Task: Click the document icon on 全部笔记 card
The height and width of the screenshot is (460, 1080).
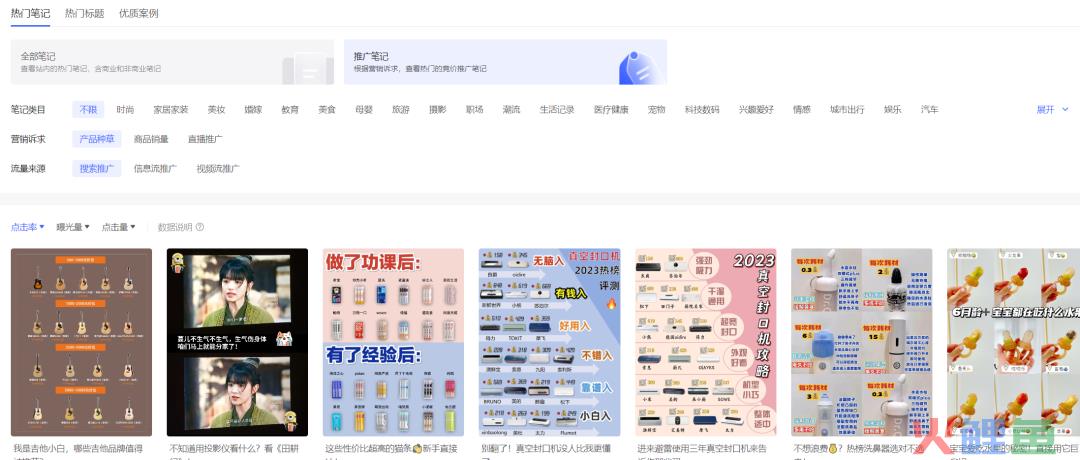Action: pyautogui.click(x=307, y=66)
